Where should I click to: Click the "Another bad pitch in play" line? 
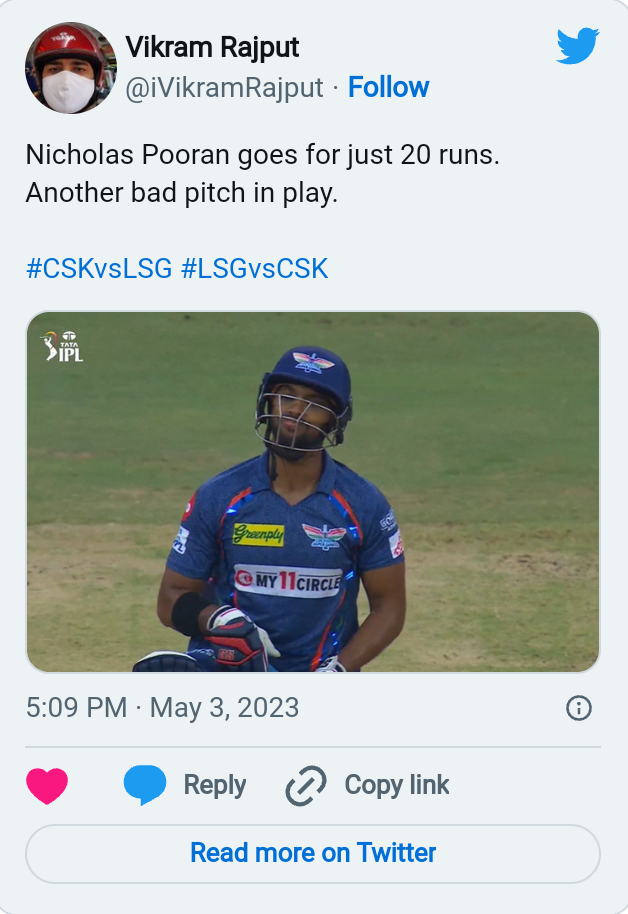click(182, 193)
